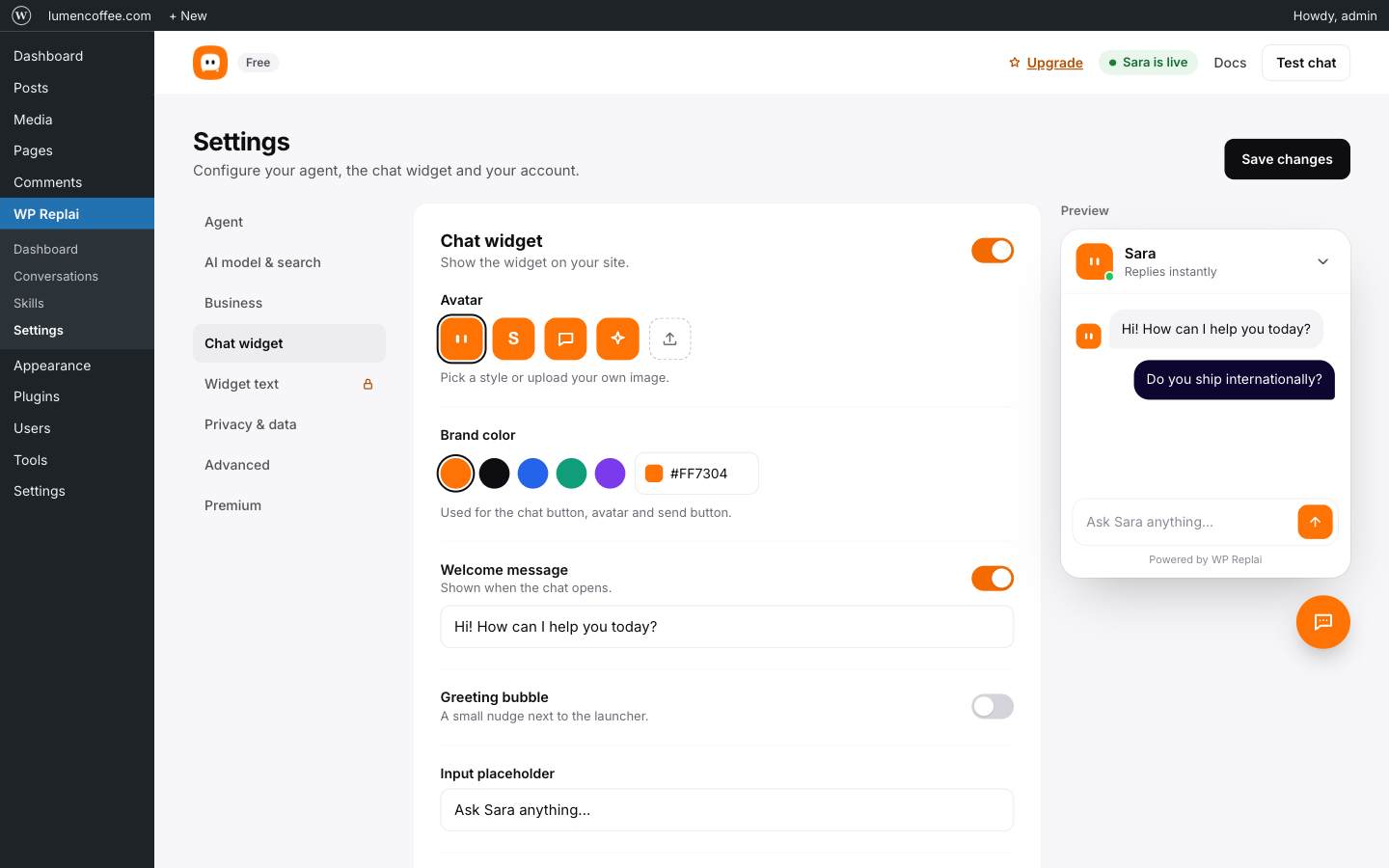Viewport: 1389px width, 868px height.
Task: Select the speech bubble avatar
Action: pos(565,339)
